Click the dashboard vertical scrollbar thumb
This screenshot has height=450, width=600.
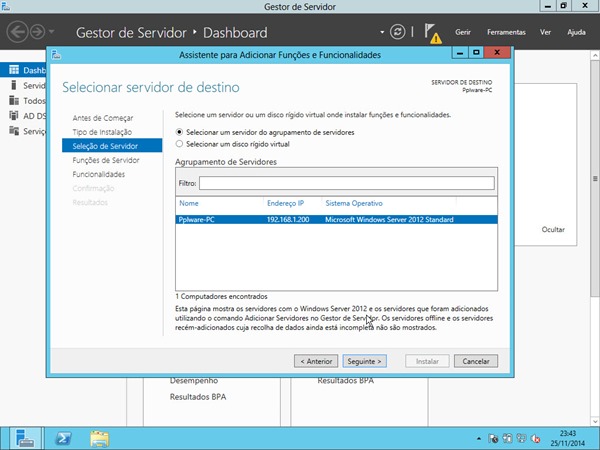point(595,178)
